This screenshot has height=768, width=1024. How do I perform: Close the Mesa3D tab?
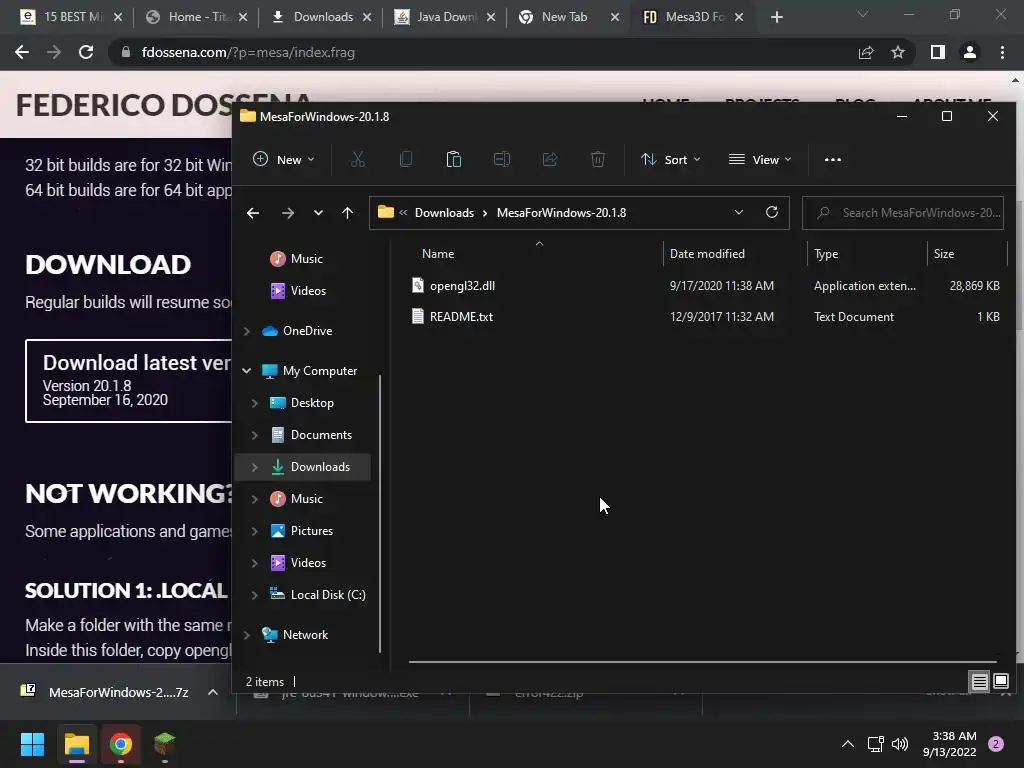click(x=739, y=17)
